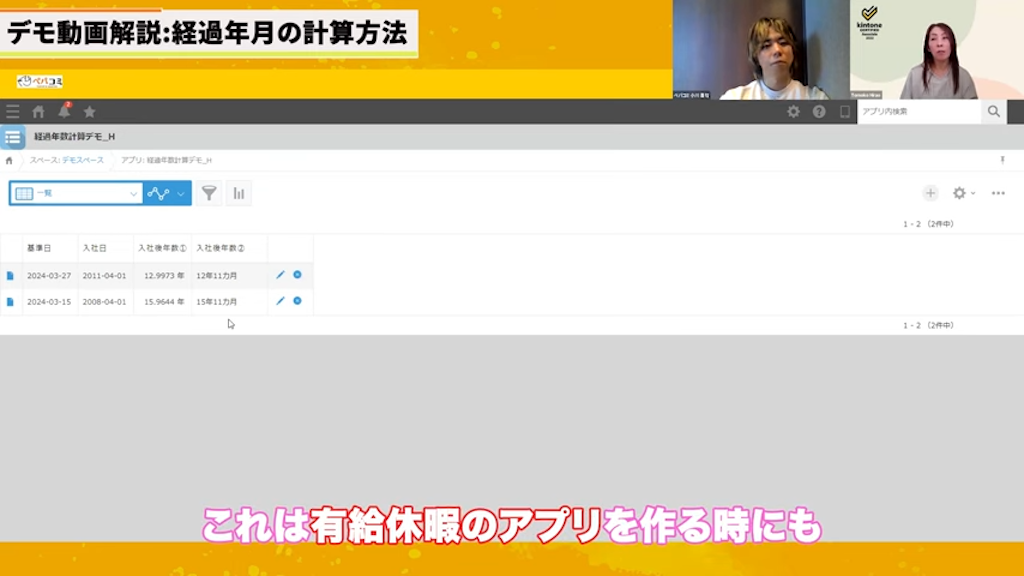Open notifications bell with badge

(64, 111)
